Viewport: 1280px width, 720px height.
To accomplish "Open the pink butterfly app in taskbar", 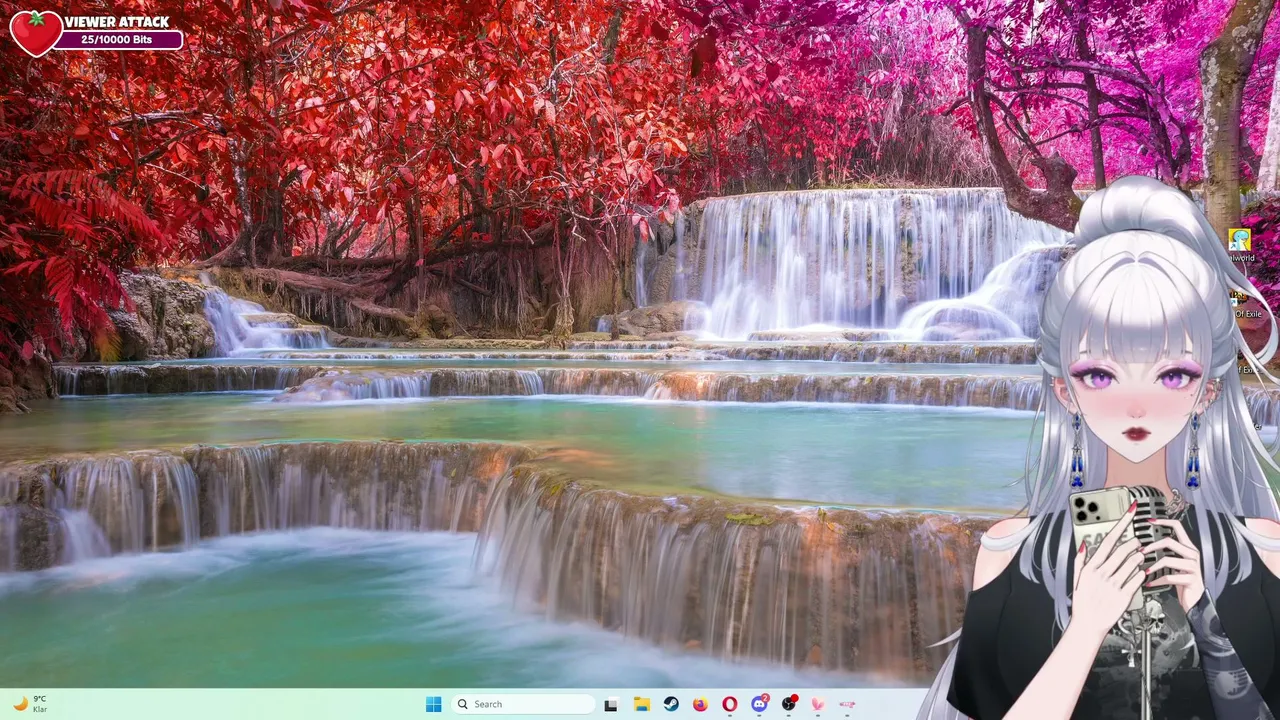I will 818,704.
